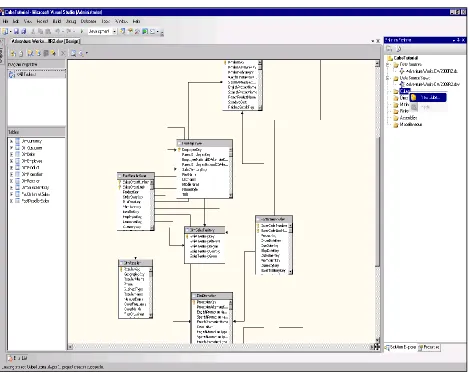Image resolution: width=470 pixels, height=372 pixels.
Task: Click the Properties icon in Solution Explorer toolbar
Action: (x=389, y=49)
